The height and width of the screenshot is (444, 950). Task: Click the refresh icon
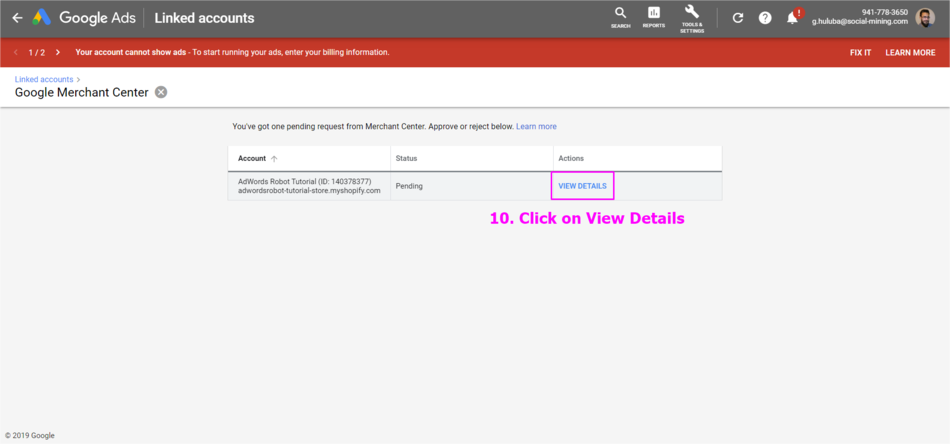tap(738, 18)
